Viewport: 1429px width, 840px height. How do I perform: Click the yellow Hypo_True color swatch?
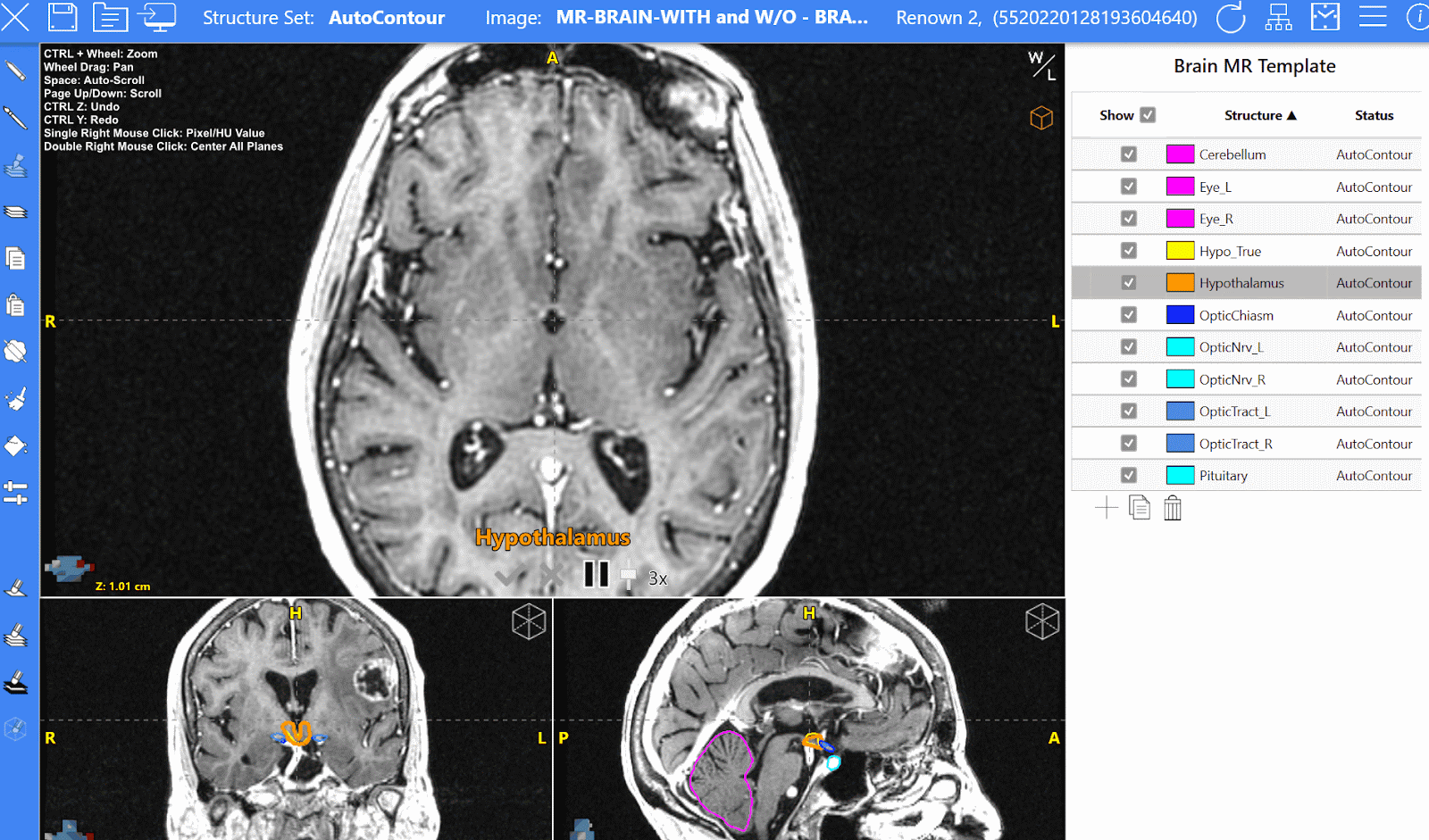coord(1181,251)
